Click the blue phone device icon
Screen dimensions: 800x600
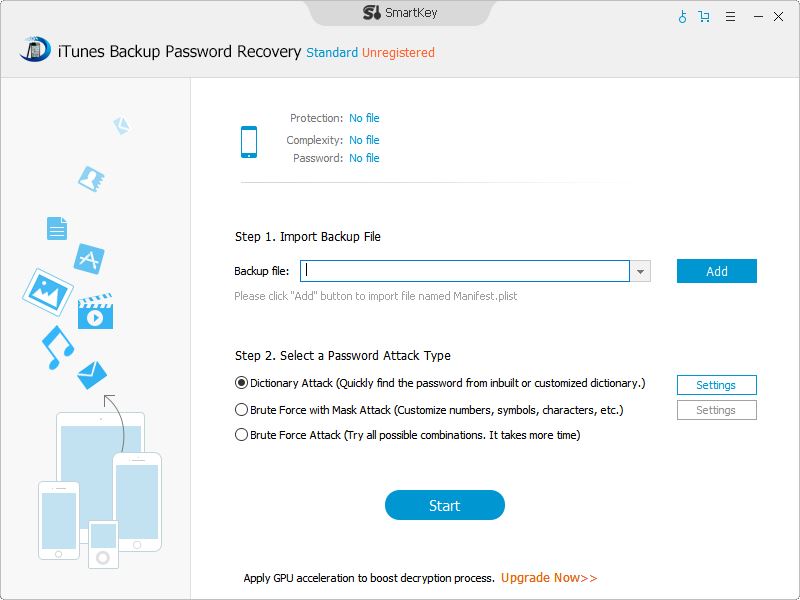pos(249,141)
